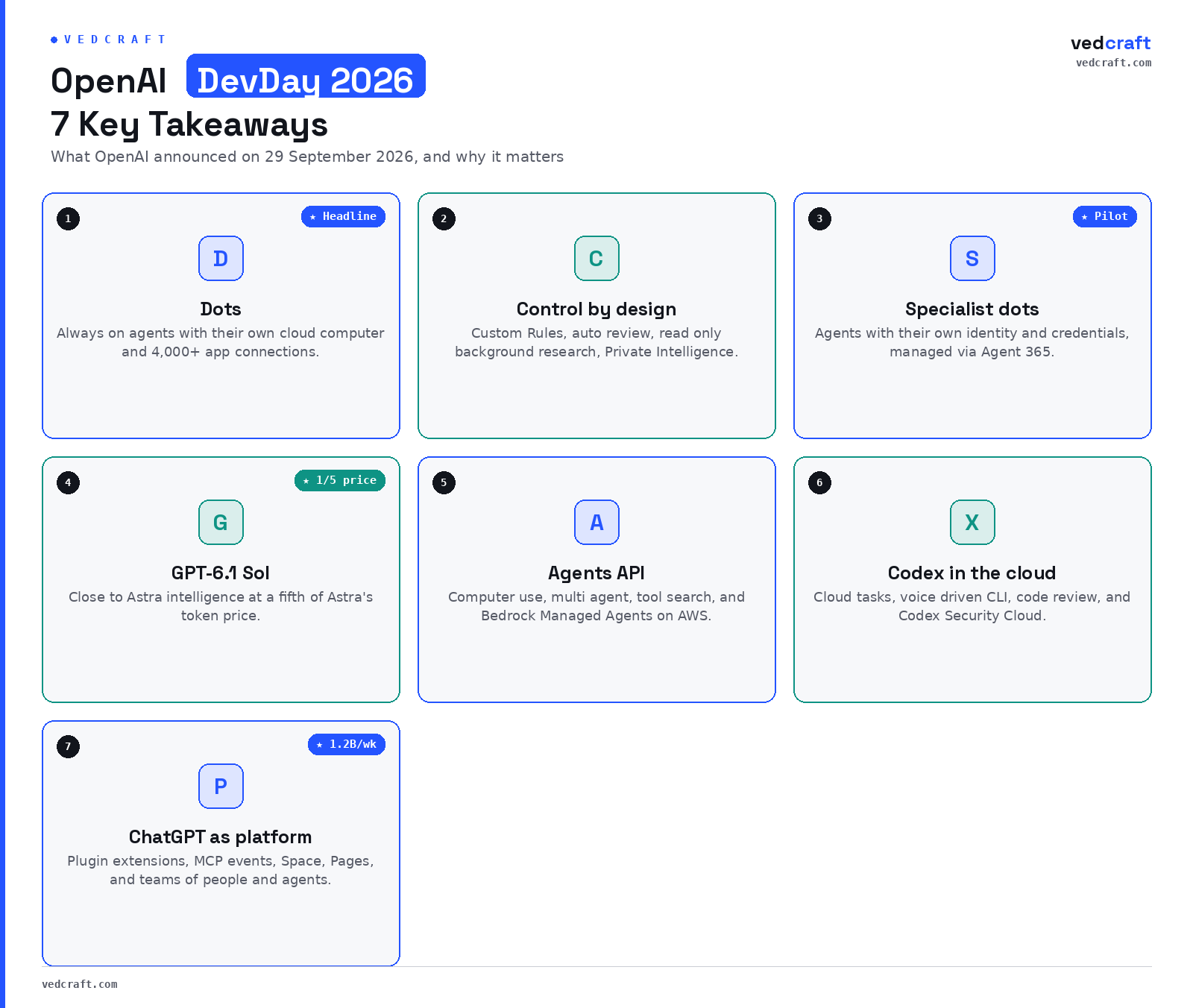Click the P icon for ChatGPT as platform
1193x1008 pixels.
(221, 786)
